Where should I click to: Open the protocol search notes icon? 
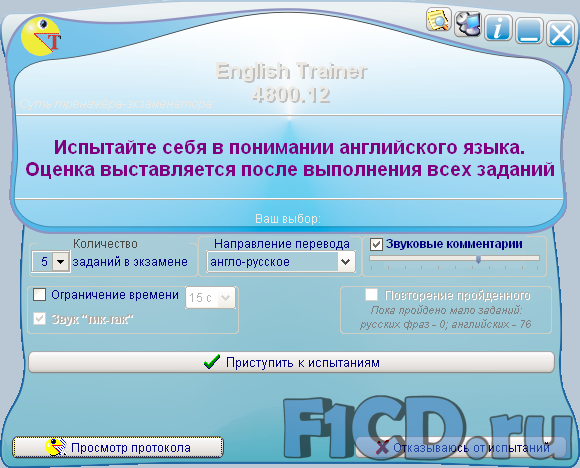pos(438,20)
